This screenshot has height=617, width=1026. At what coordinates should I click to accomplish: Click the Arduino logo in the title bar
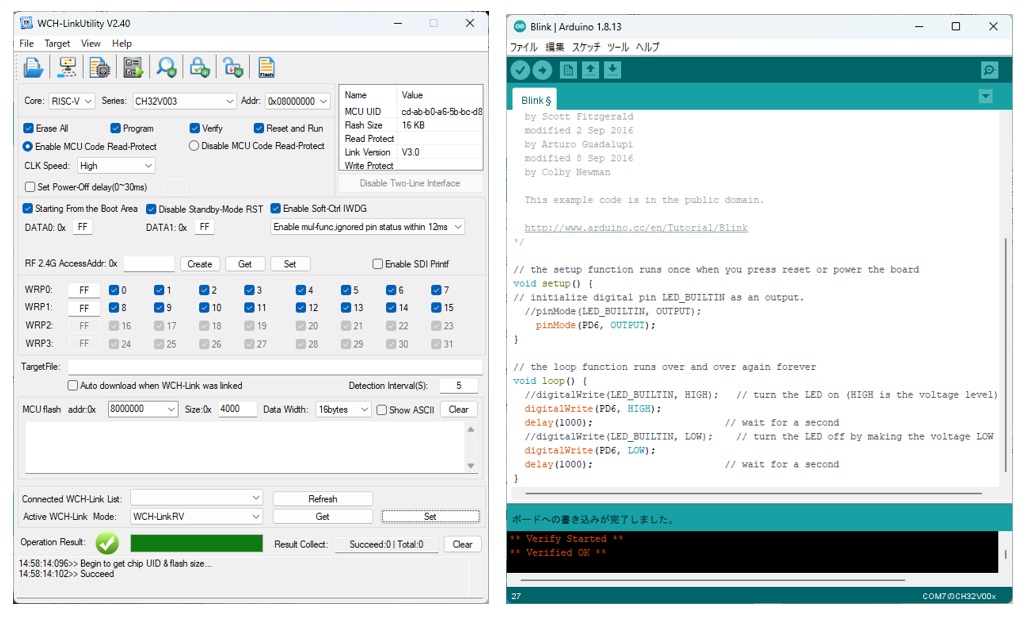520,26
